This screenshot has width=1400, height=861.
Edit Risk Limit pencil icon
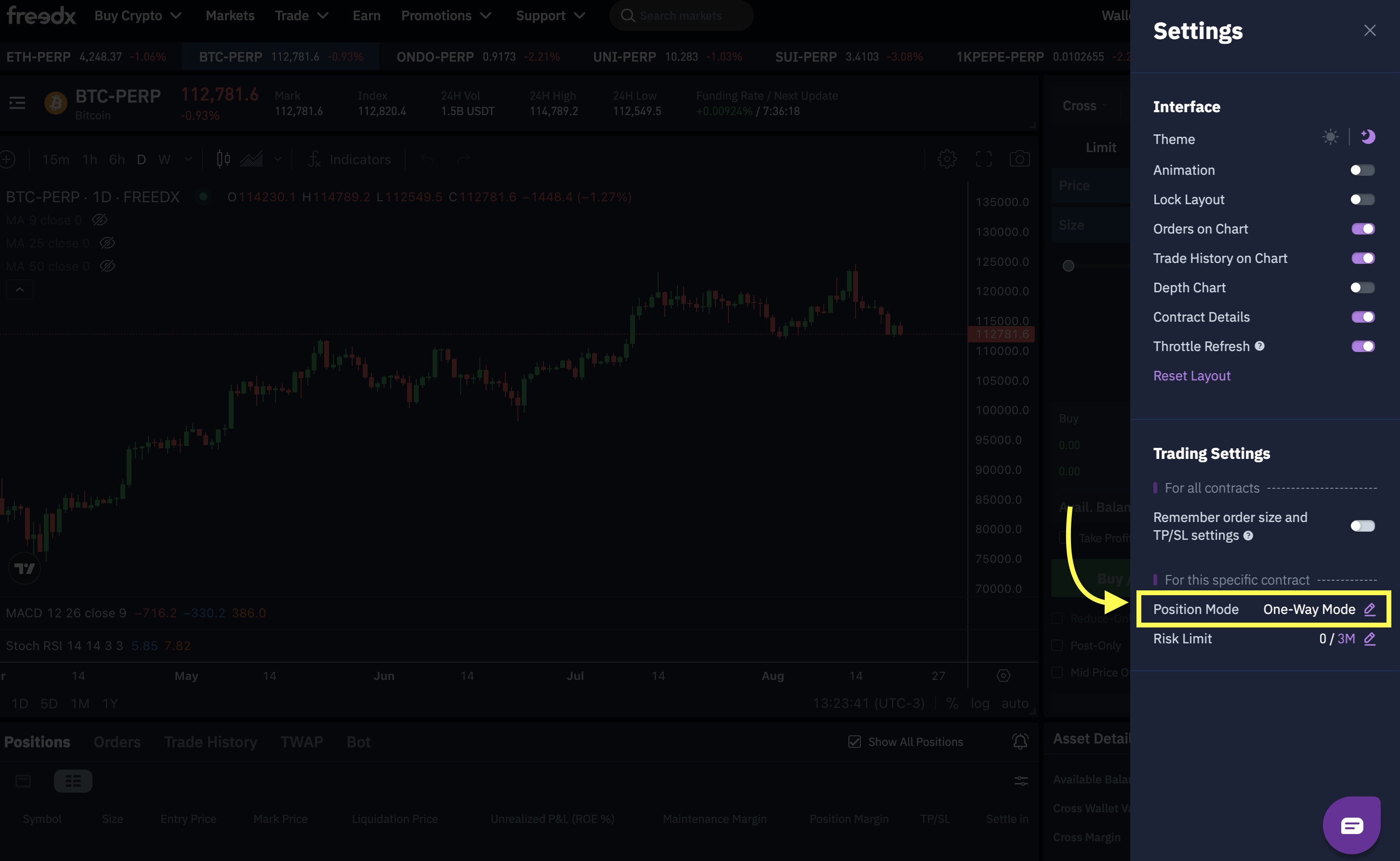coord(1370,639)
